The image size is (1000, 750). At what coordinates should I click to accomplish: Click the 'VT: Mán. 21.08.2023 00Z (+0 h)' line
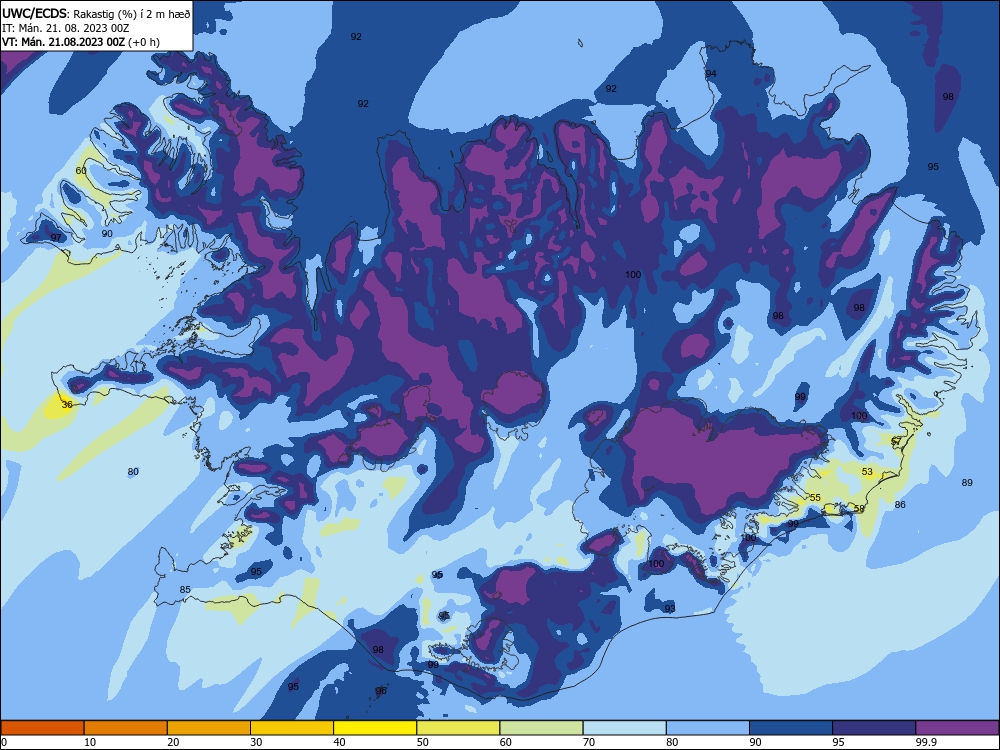[81, 42]
